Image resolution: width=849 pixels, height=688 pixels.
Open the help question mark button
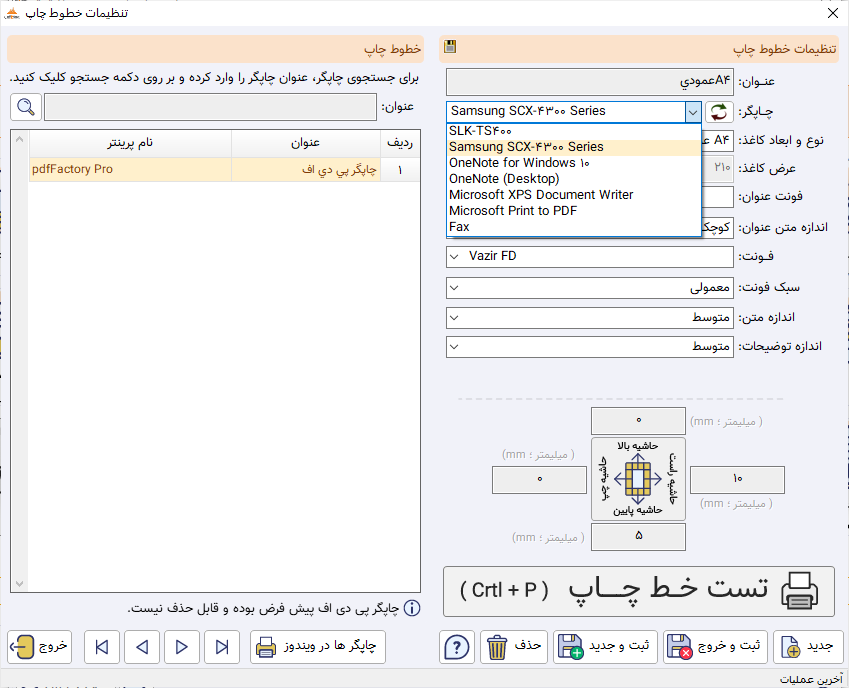tap(457, 647)
